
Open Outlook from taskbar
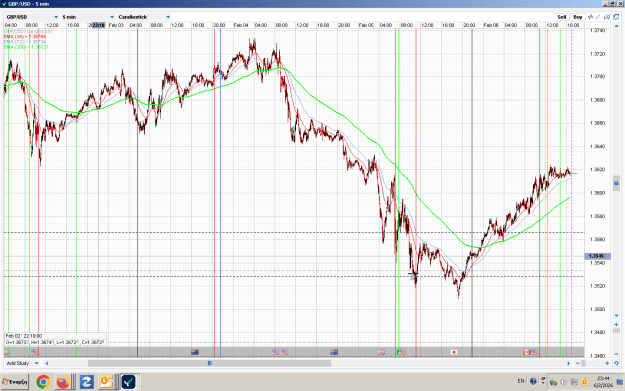point(106,382)
